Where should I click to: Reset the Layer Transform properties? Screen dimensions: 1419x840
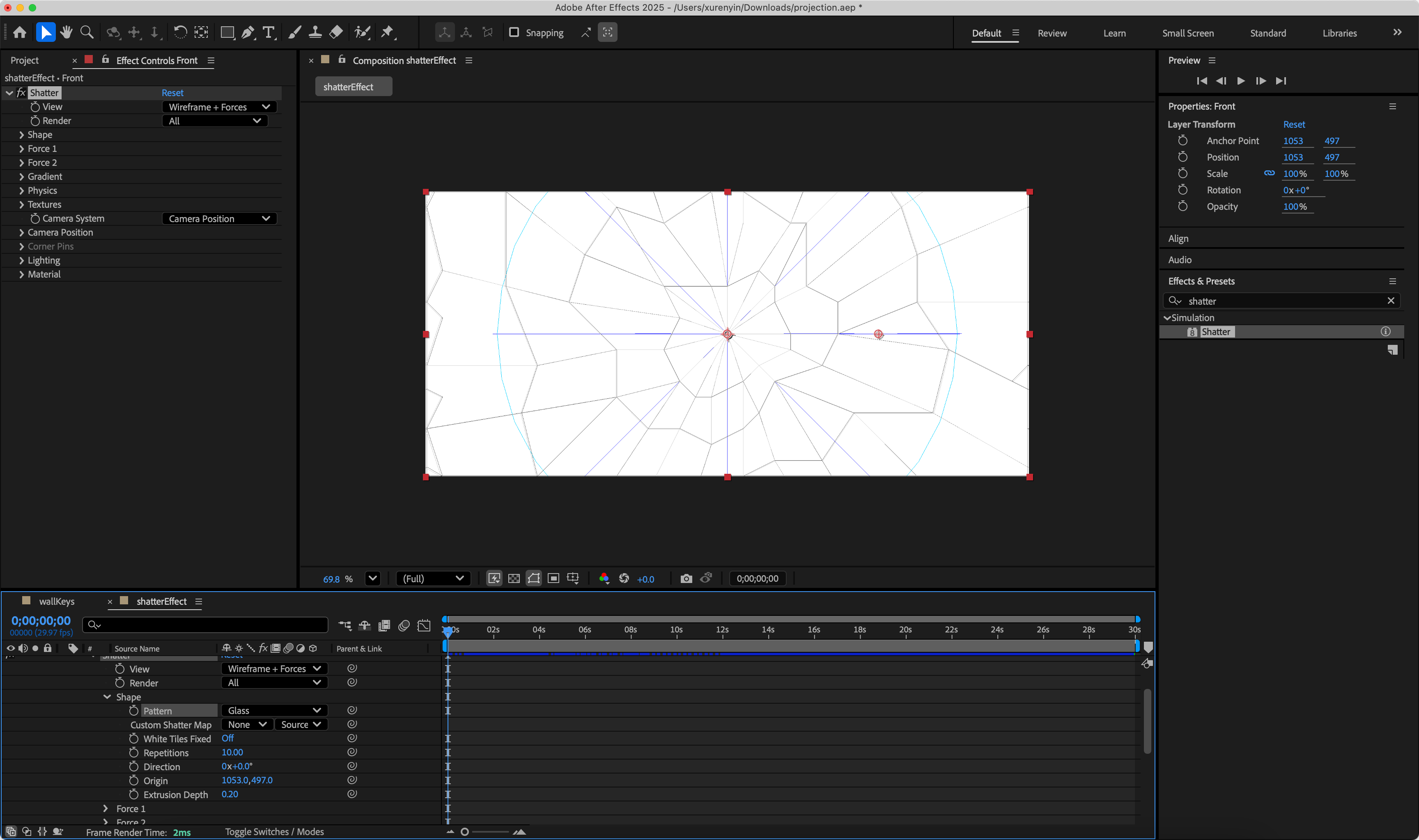(1293, 124)
